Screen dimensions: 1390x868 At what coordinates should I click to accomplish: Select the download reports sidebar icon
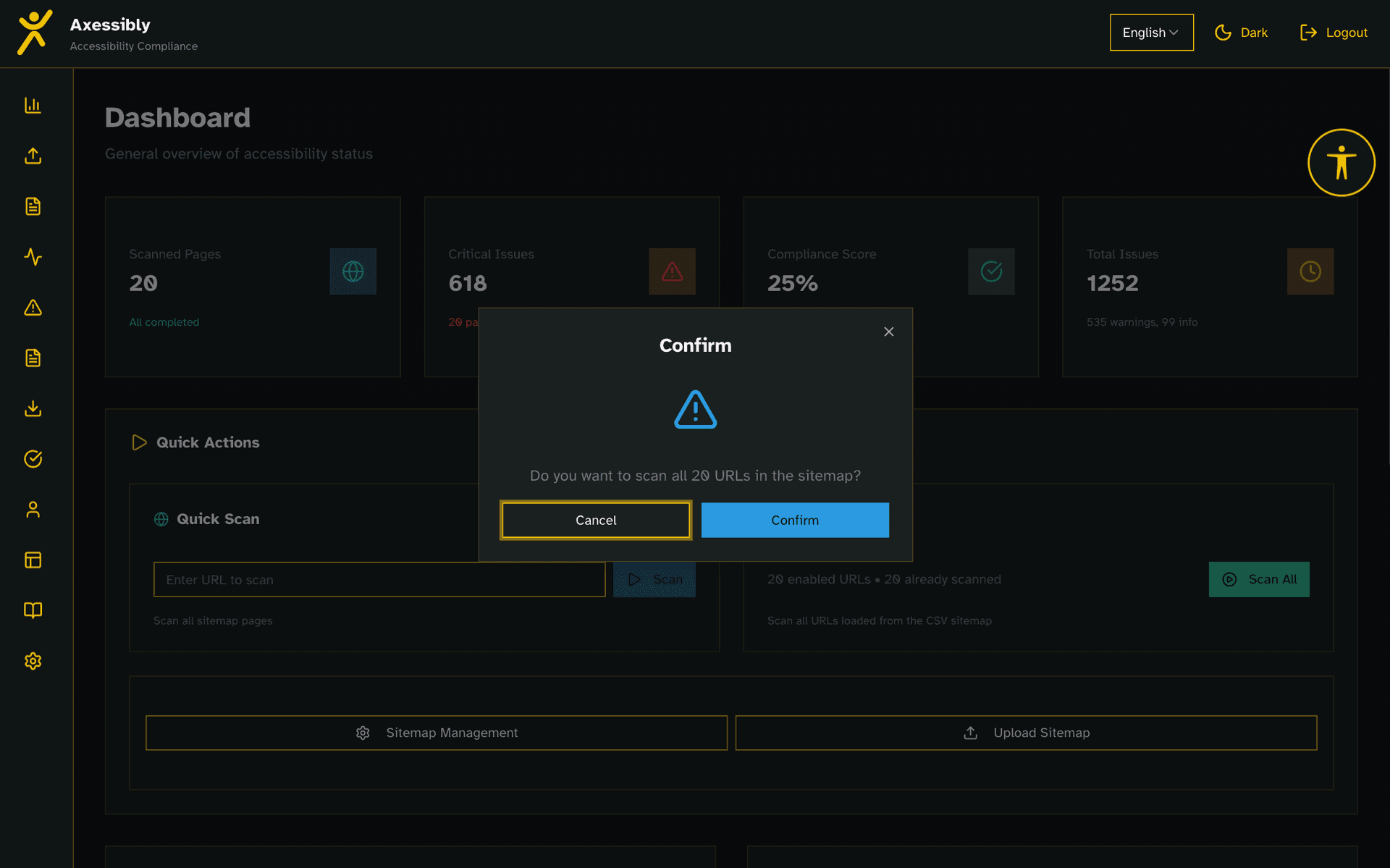point(33,408)
